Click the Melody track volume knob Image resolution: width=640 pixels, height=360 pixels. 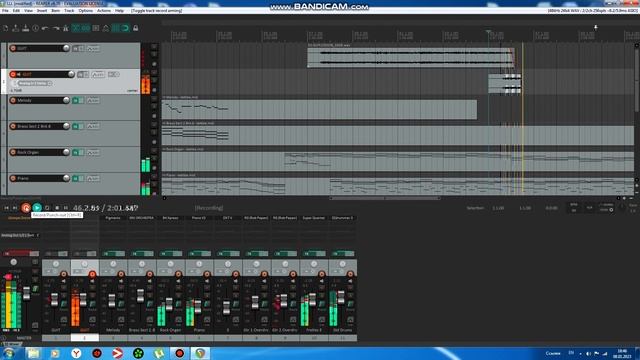coord(66,100)
